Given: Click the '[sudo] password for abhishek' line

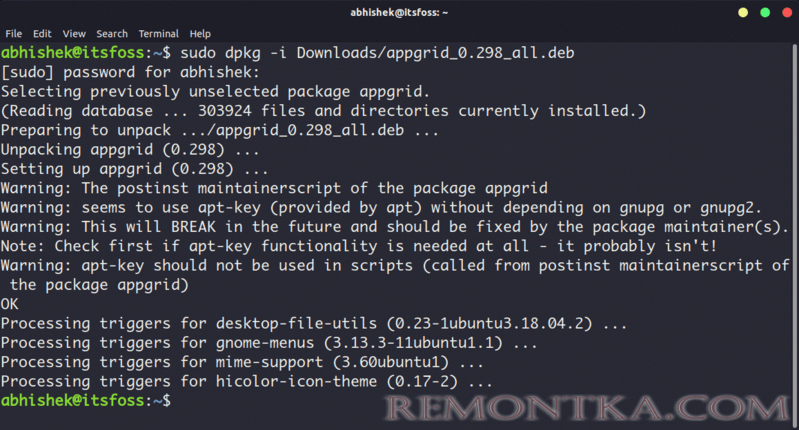Looking at the screenshot, I should [130, 72].
